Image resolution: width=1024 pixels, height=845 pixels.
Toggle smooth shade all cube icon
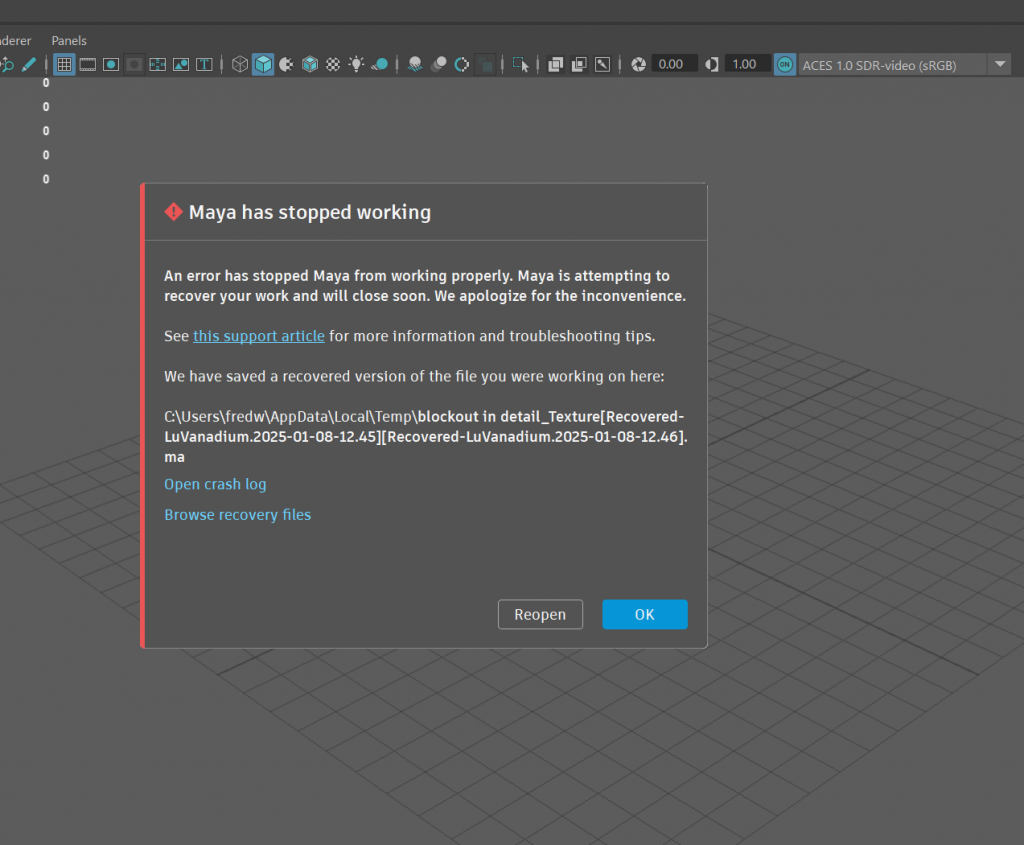(x=263, y=65)
